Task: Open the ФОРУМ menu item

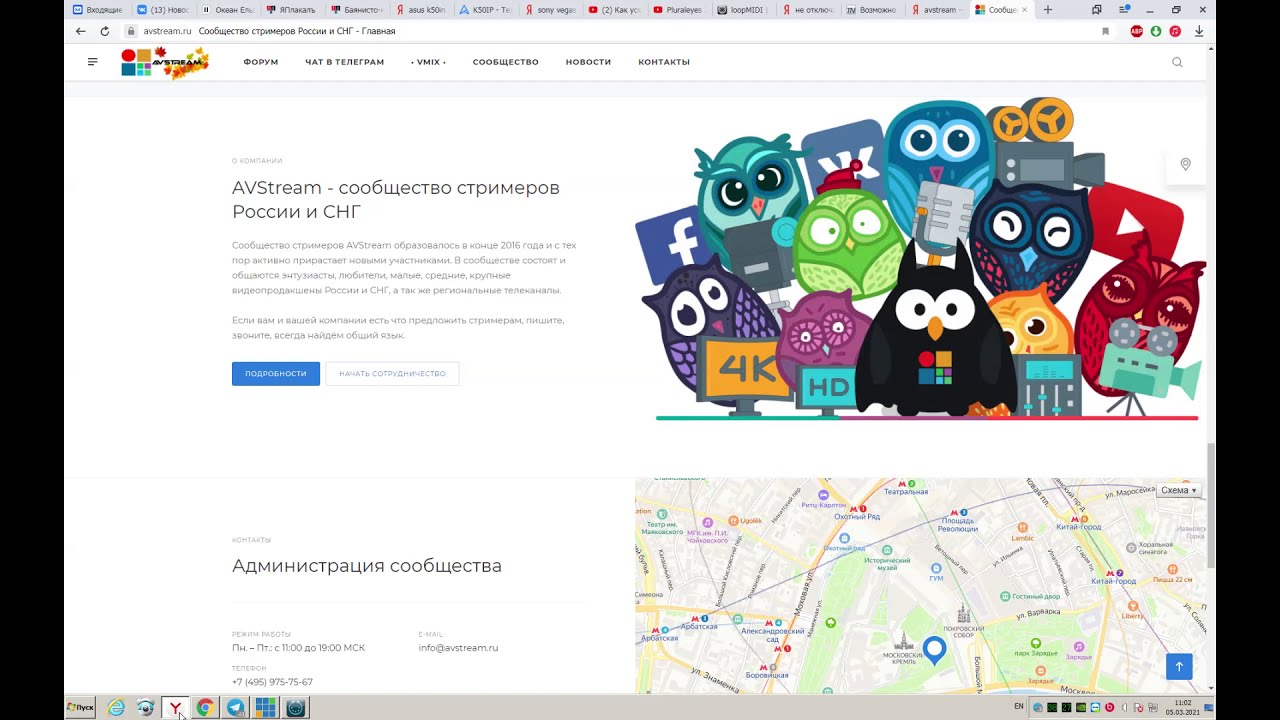Action: point(261,62)
